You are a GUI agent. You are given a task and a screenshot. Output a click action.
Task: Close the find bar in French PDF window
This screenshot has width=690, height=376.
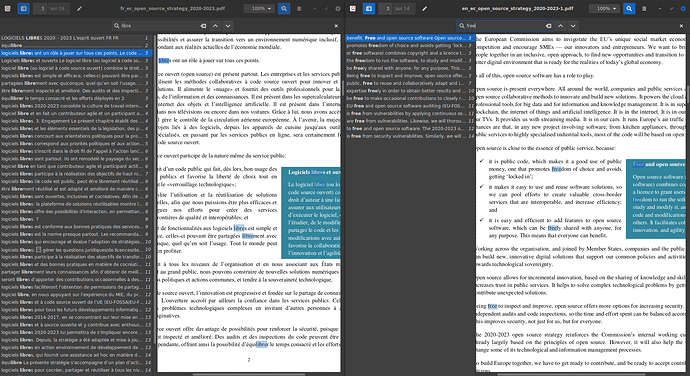tap(336, 26)
